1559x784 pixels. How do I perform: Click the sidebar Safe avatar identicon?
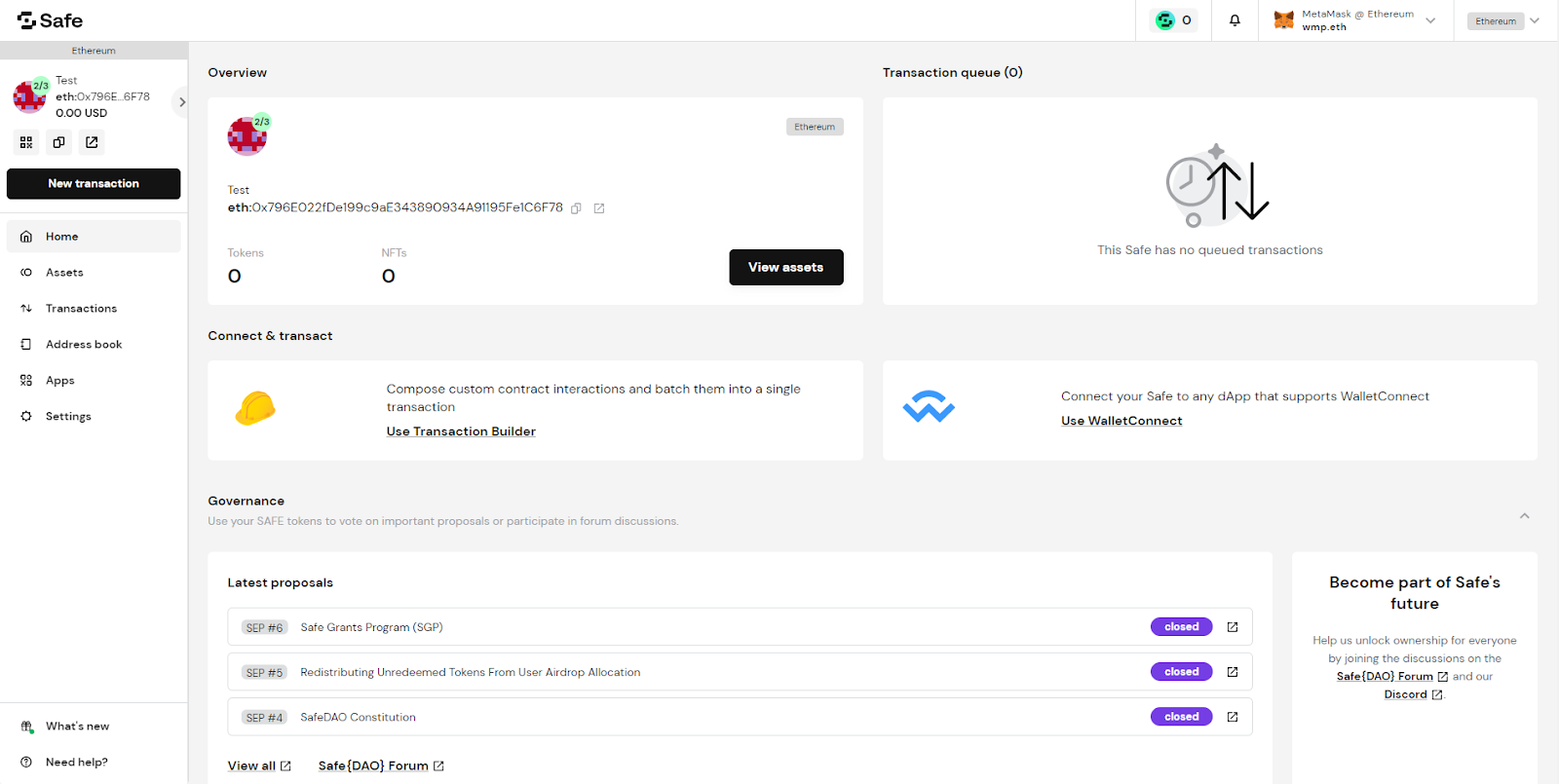29,96
